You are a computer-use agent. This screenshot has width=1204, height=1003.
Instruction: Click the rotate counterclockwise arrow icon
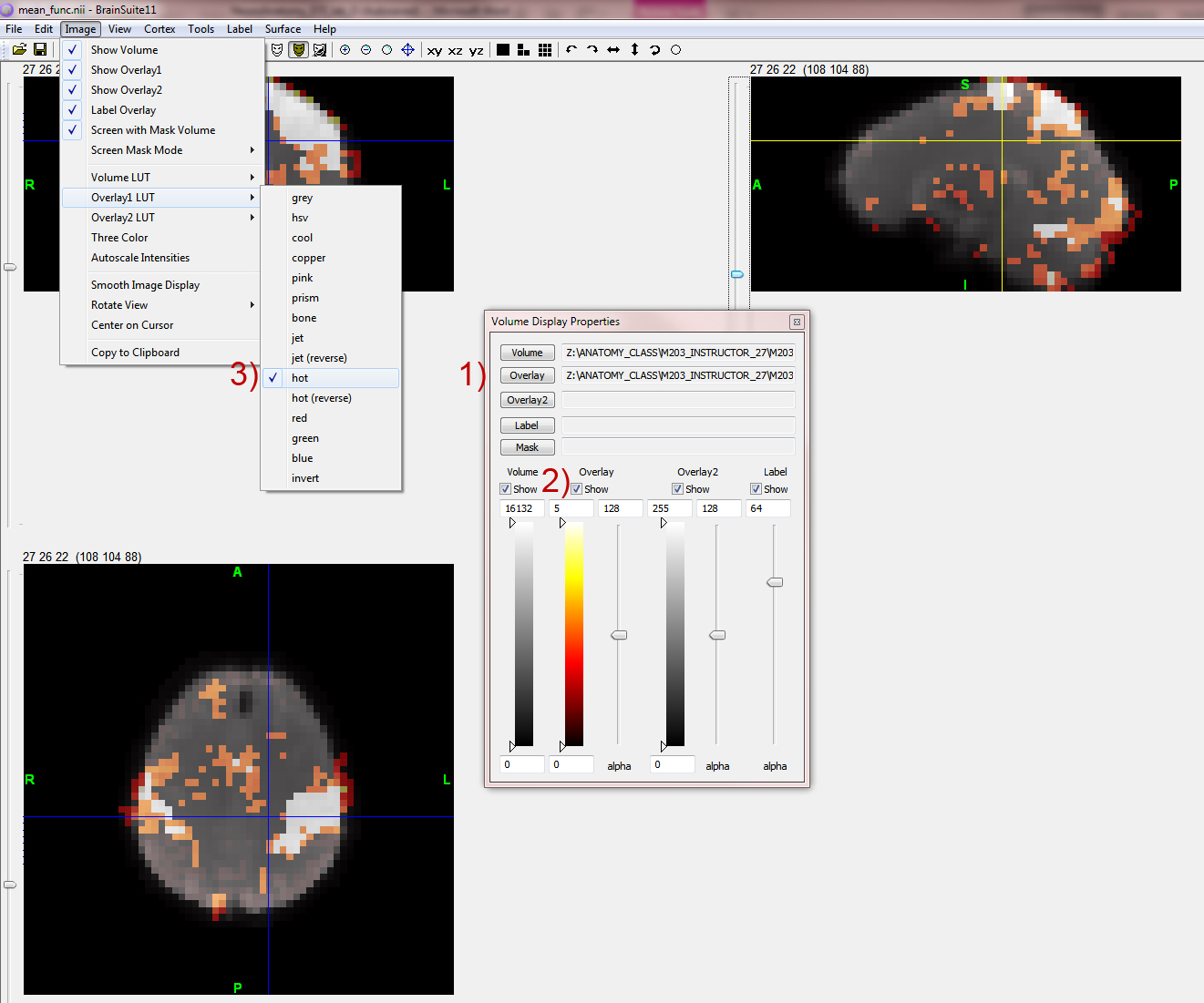571,50
